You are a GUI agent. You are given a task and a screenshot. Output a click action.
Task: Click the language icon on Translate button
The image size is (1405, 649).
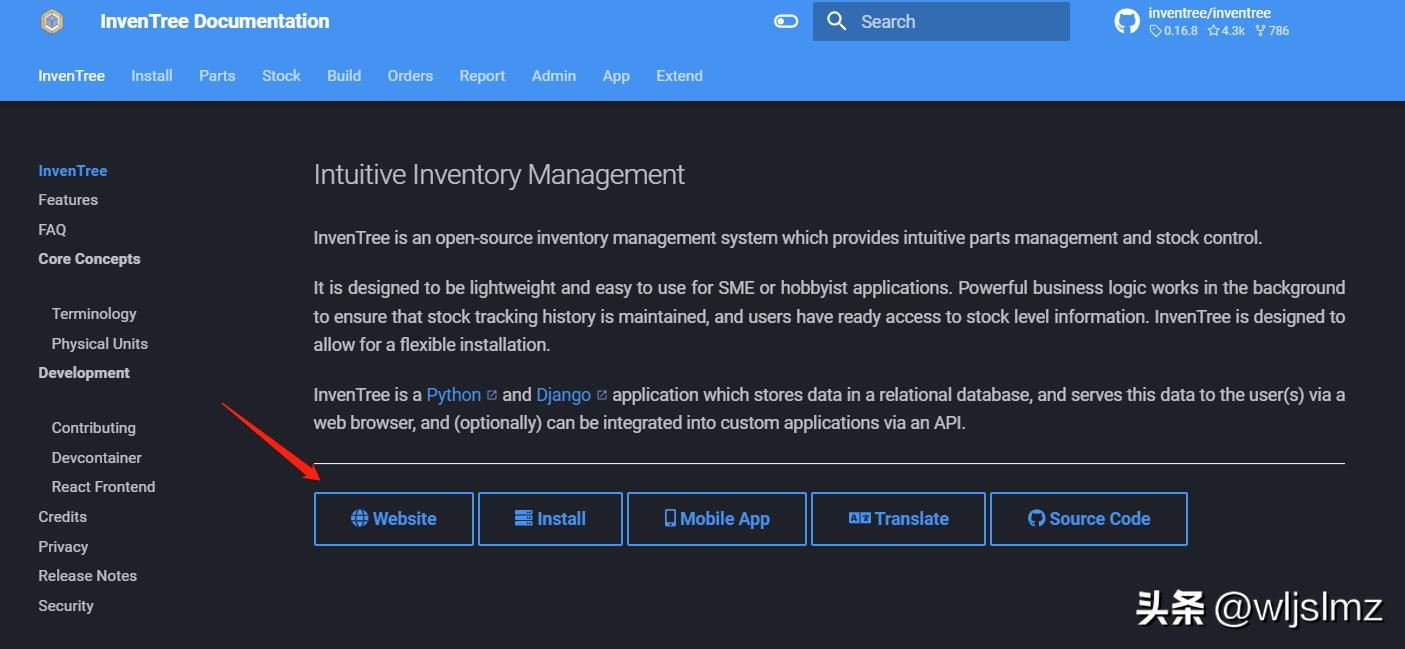(x=859, y=519)
